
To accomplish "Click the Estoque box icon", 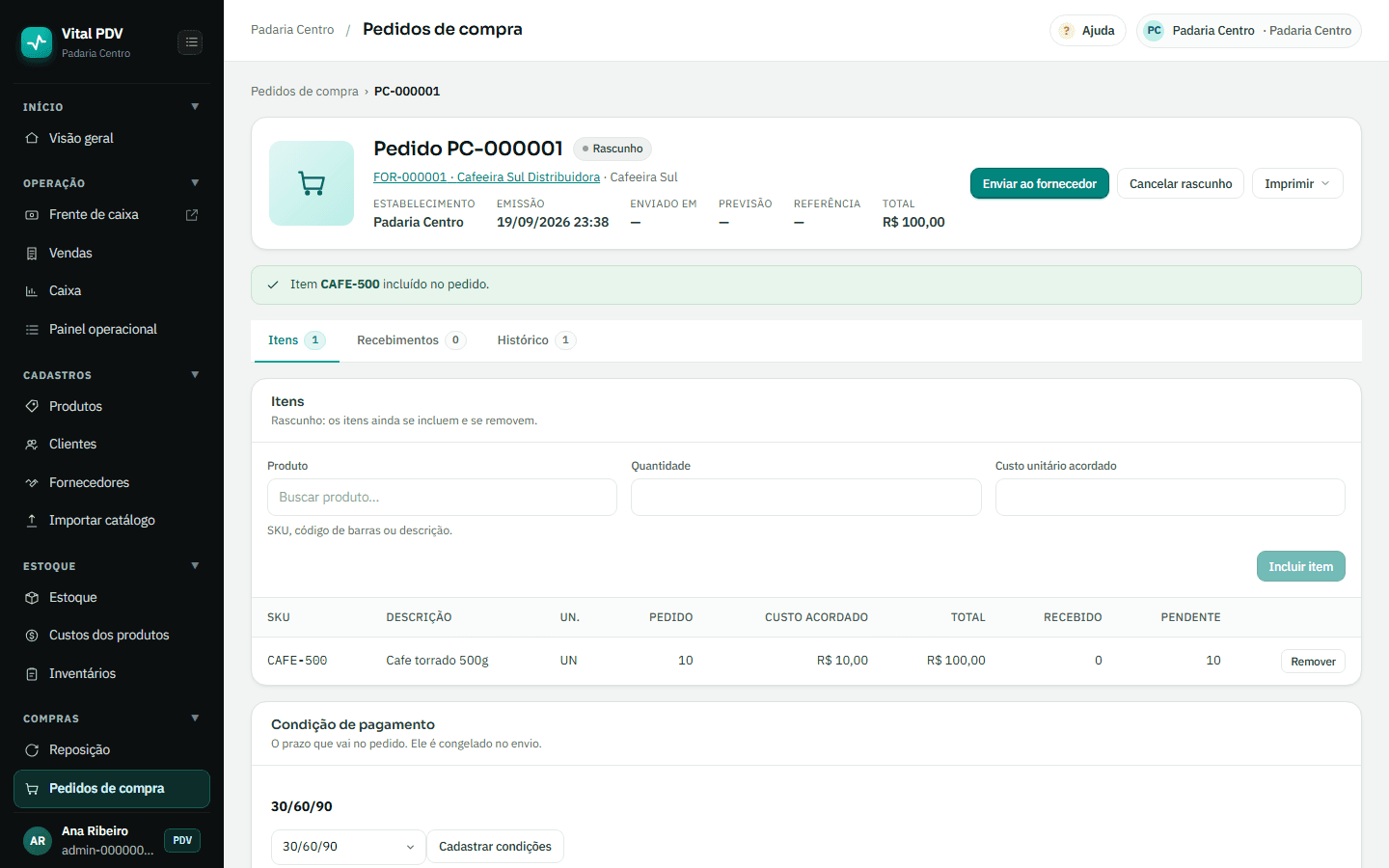I will pyautogui.click(x=32, y=598).
